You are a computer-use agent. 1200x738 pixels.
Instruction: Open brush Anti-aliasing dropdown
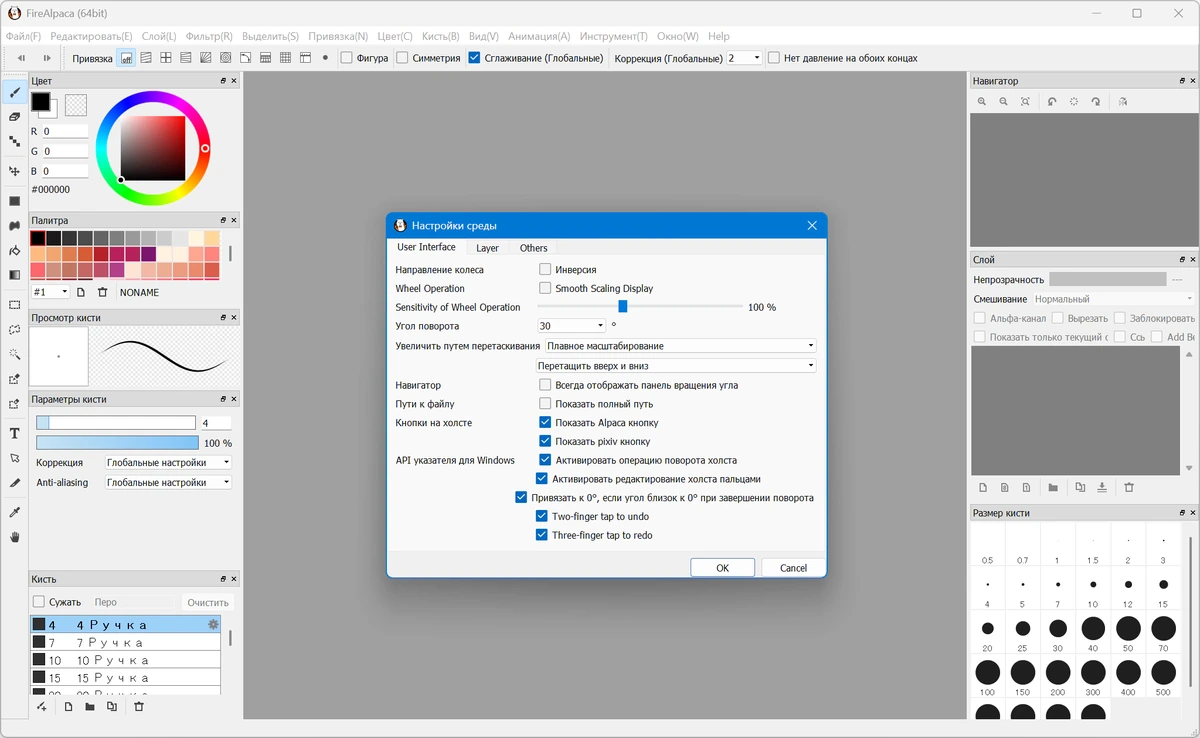click(168, 482)
